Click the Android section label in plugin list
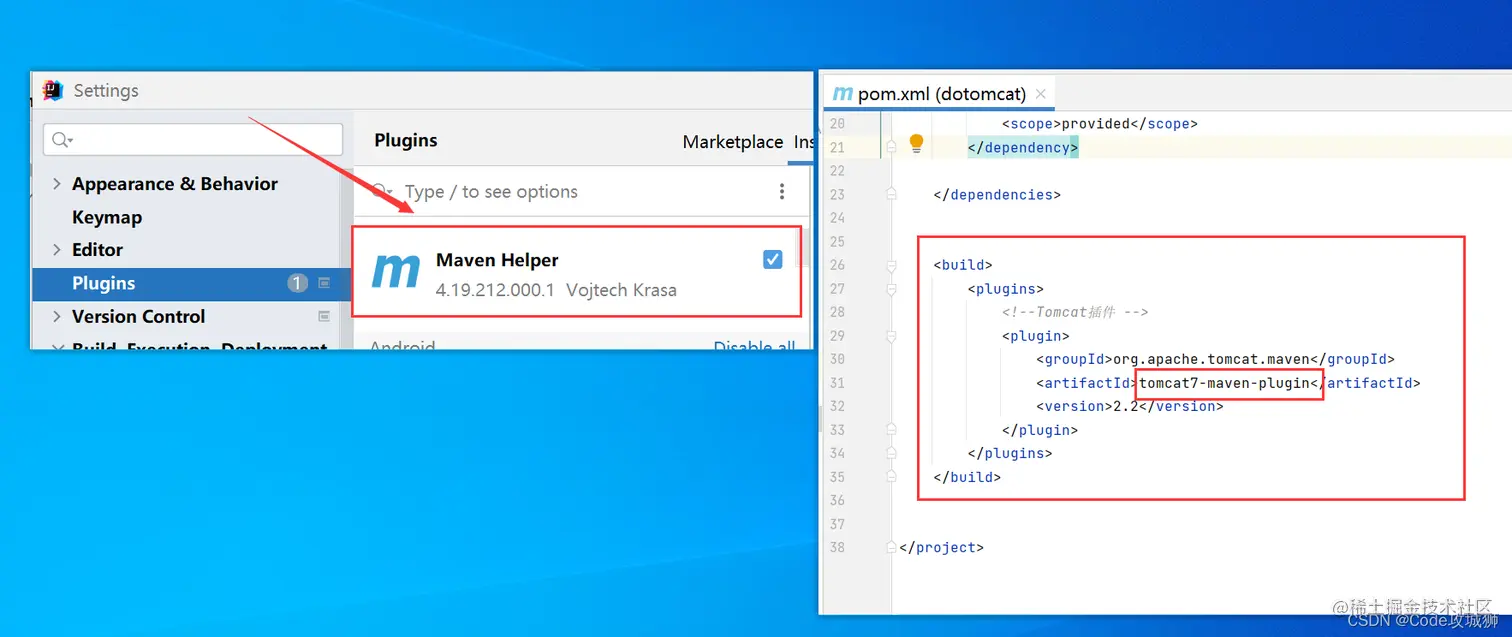The width and height of the screenshot is (1512, 637). pyautogui.click(x=403, y=345)
